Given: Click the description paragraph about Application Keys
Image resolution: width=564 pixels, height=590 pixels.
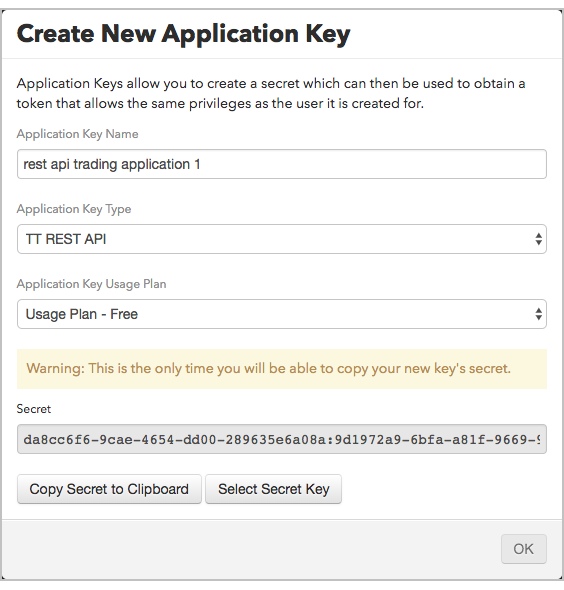Looking at the screenshot, I should pyautogui.click(x=271, y=93).
